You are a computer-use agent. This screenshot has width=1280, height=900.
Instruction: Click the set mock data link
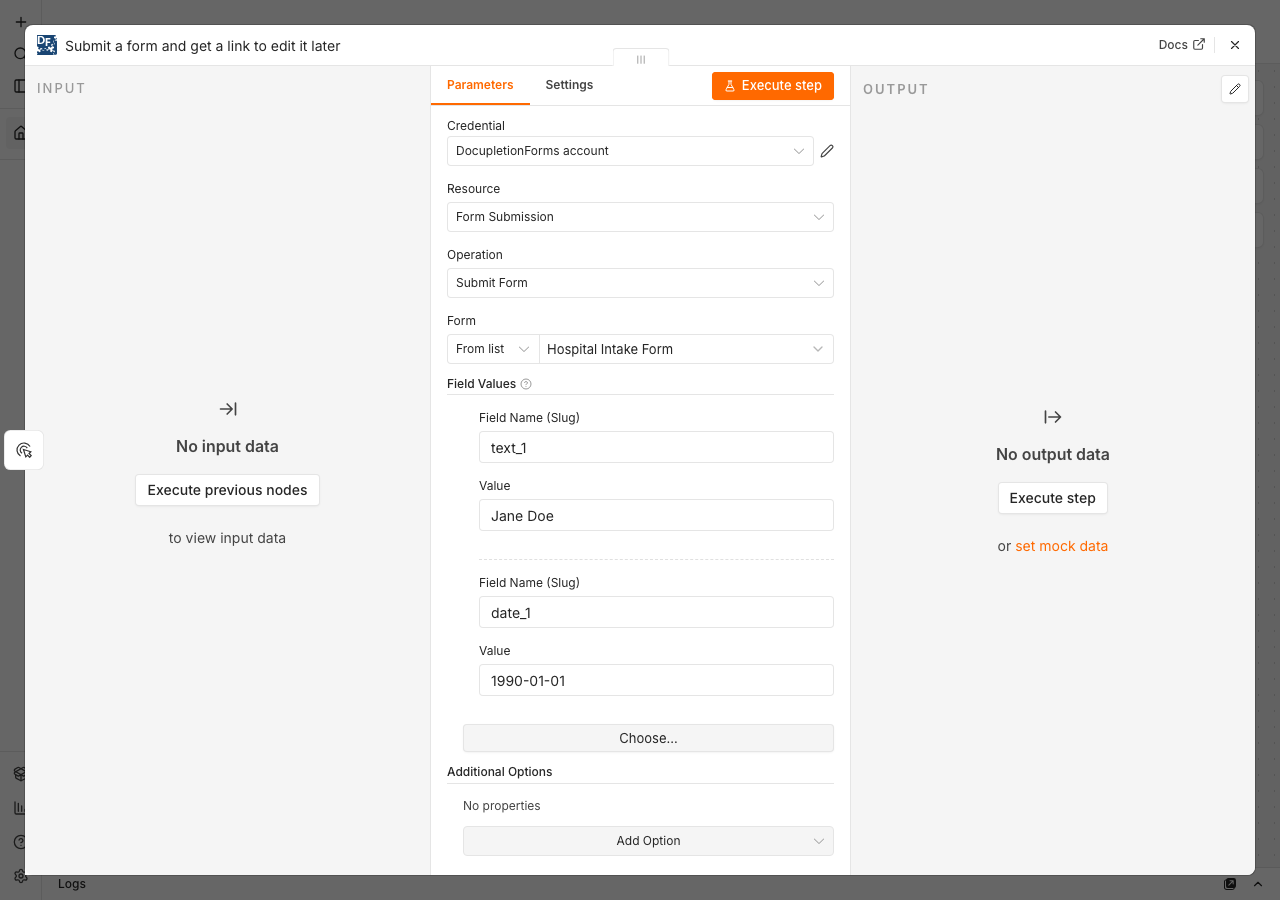1062,546
